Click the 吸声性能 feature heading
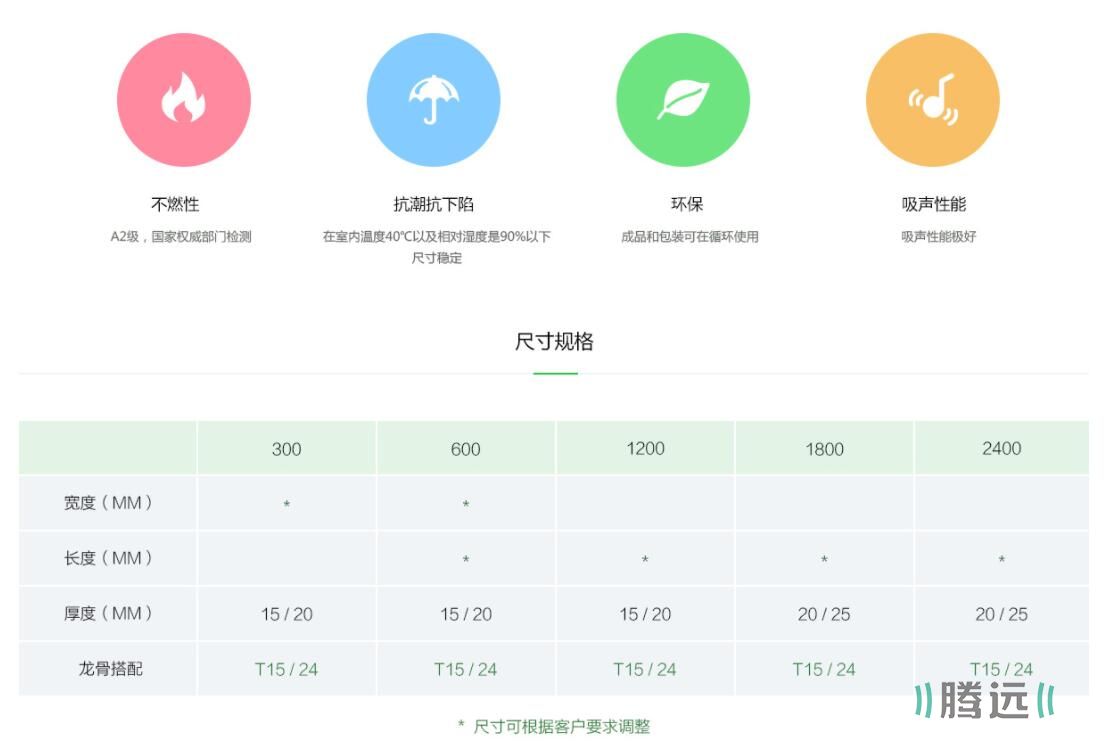The width and height of the screenshot is (1114, 747). 934,204
